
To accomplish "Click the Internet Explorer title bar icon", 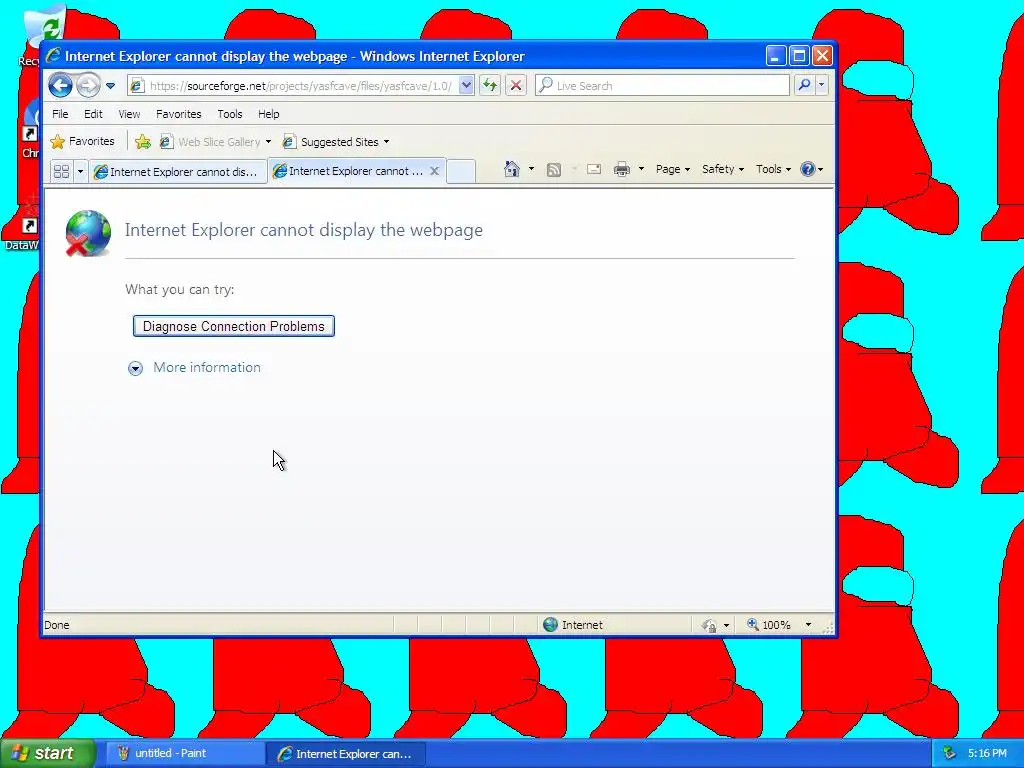I will point(53,56).
